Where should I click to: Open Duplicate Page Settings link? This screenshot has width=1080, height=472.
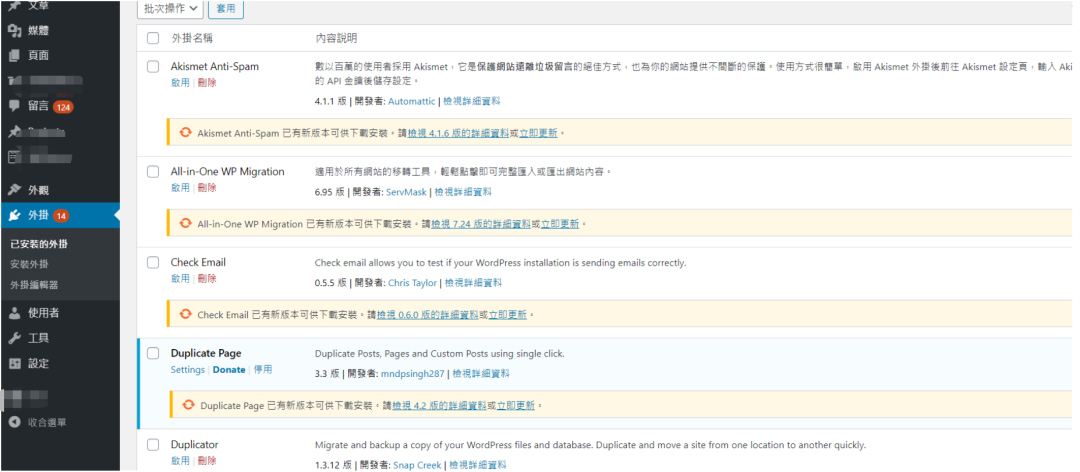click(x=187, y=369)
